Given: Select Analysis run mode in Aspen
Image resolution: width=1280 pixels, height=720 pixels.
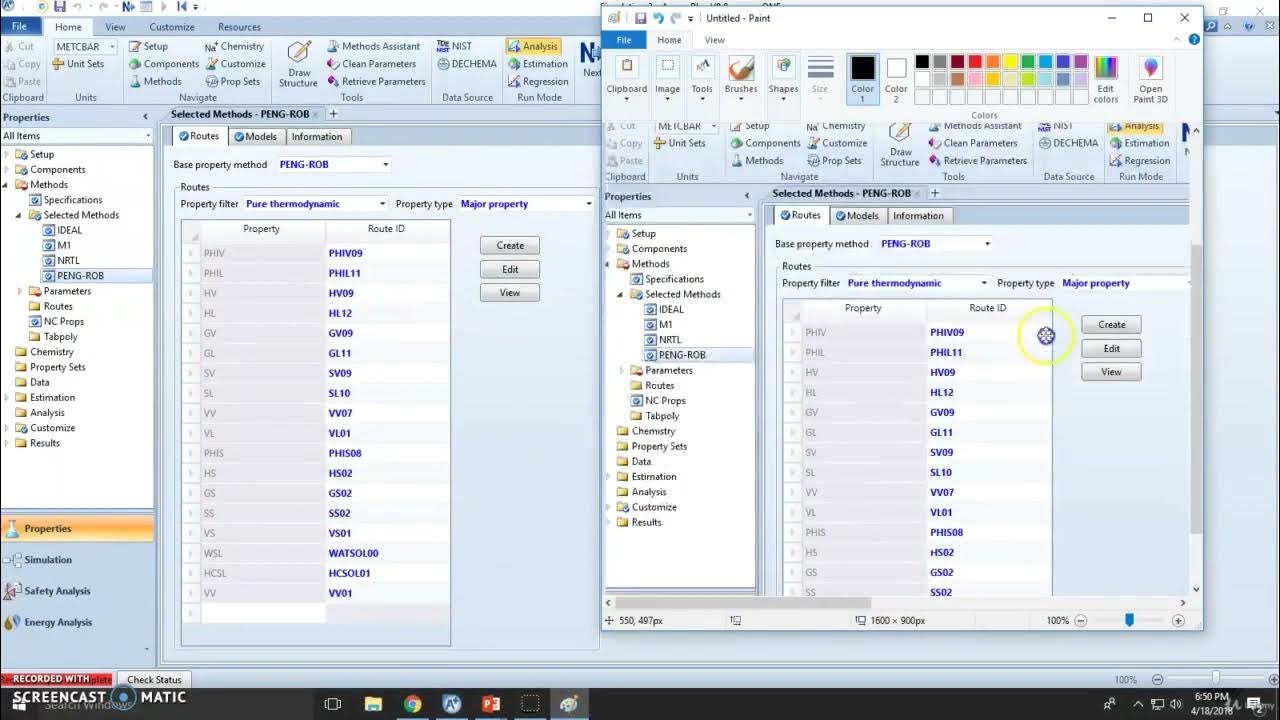Looking at the screenshot, I should [x=532, y=46].
